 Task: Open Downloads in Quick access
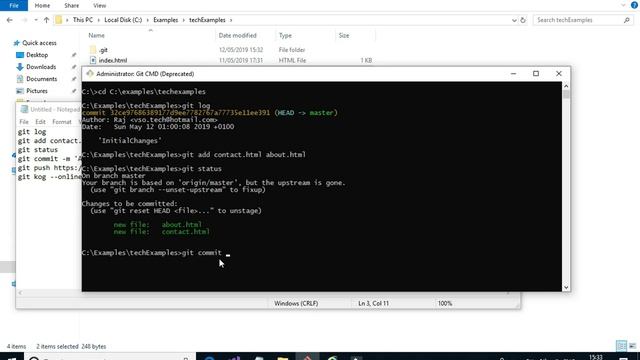41,67
